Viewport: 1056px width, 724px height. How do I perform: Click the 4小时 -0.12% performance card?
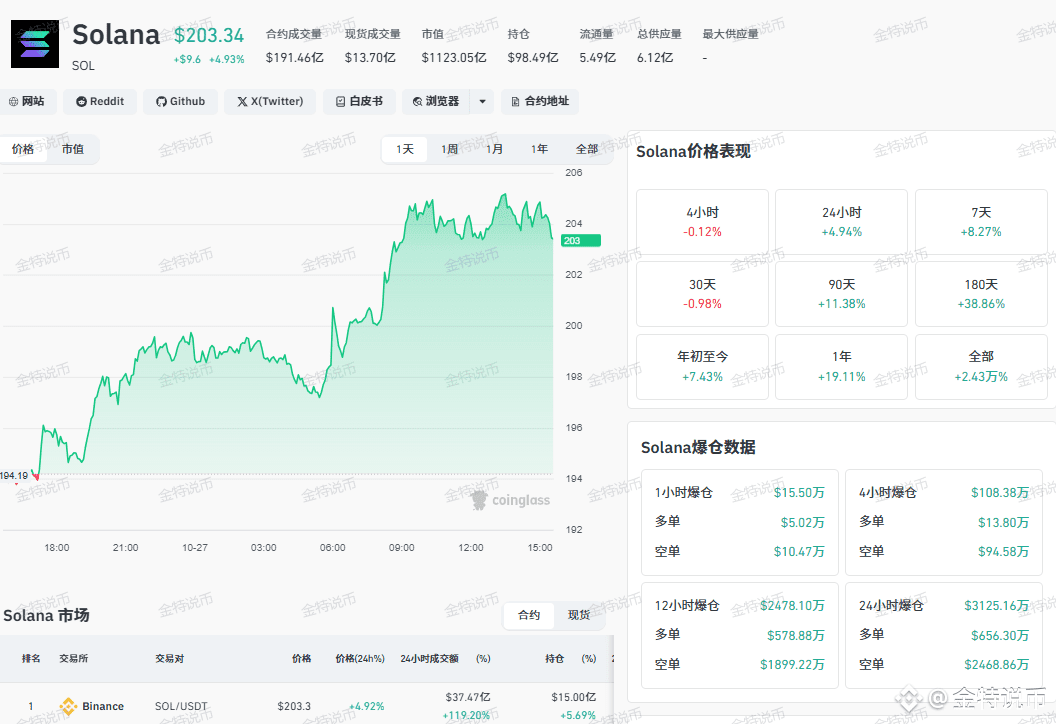click(x=702, y=222)
